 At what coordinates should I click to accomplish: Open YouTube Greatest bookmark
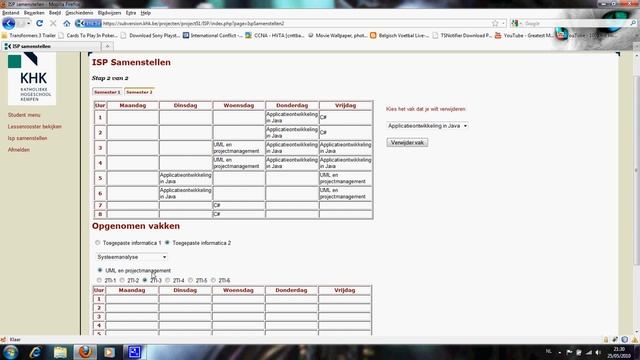pyautogui.click(x=524, y=36)
